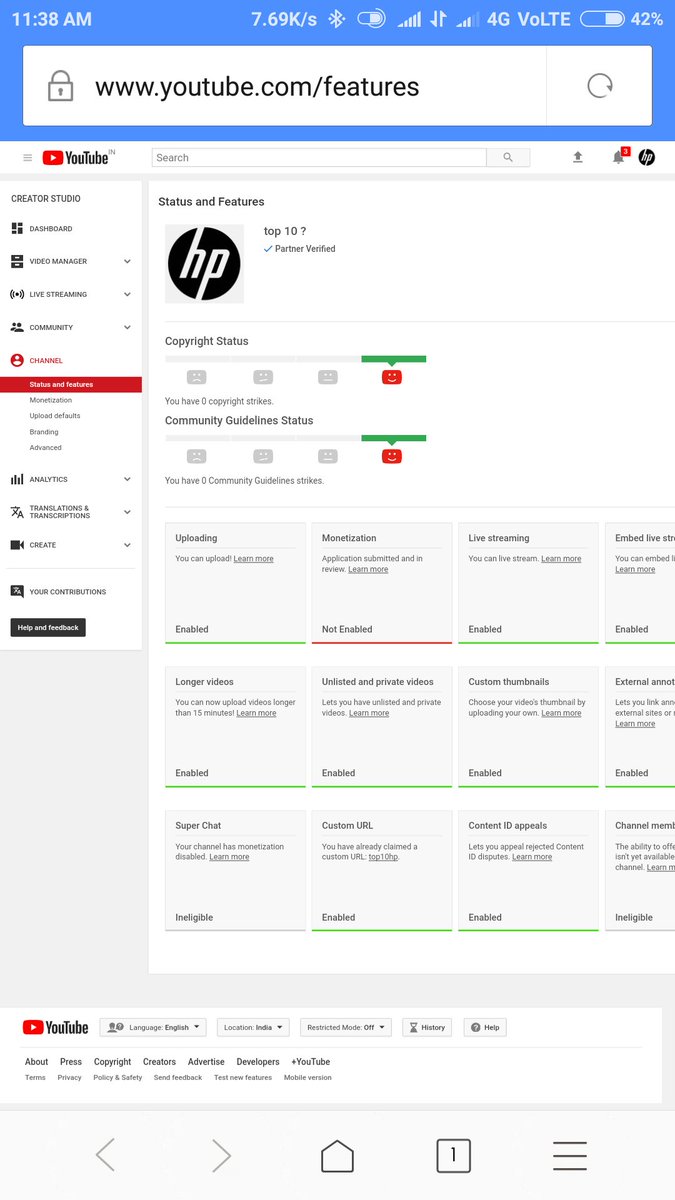Tap the browser forward arrow
This screenshot has width=675, height=1200.
click(221, 1156)
